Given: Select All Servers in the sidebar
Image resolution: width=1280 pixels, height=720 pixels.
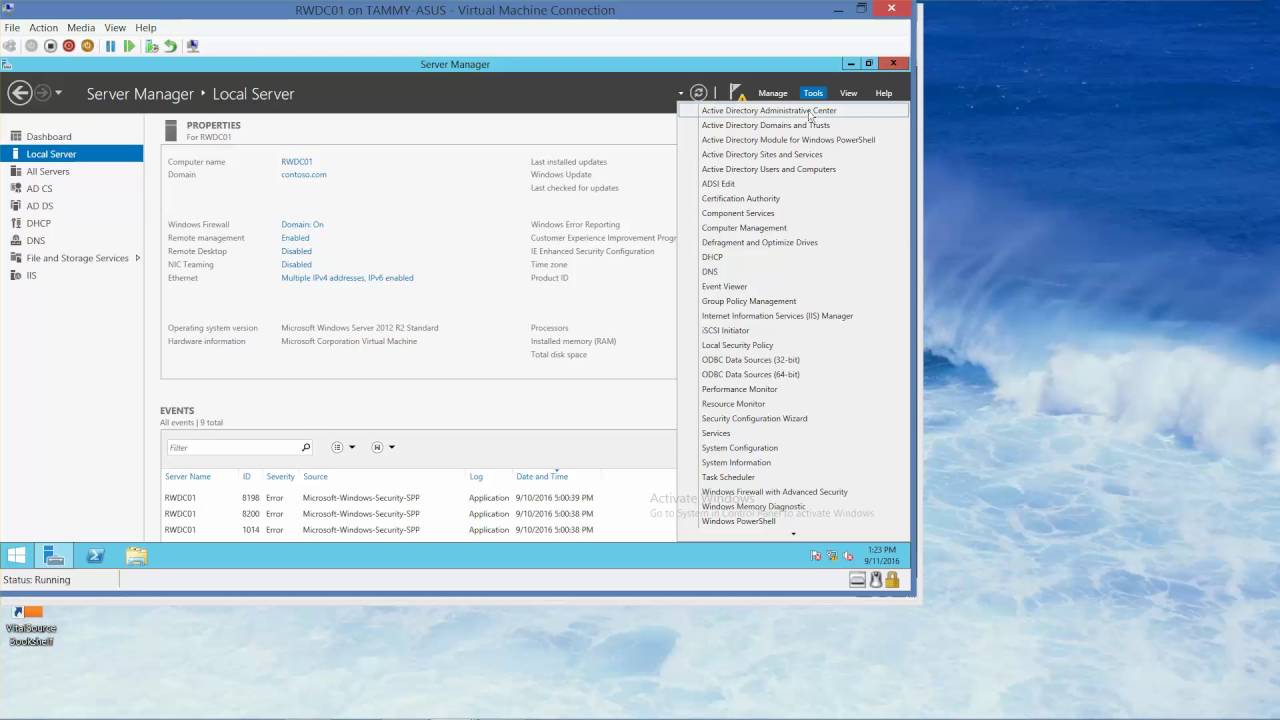Looking at the screenshot, I should coord(72,172).
